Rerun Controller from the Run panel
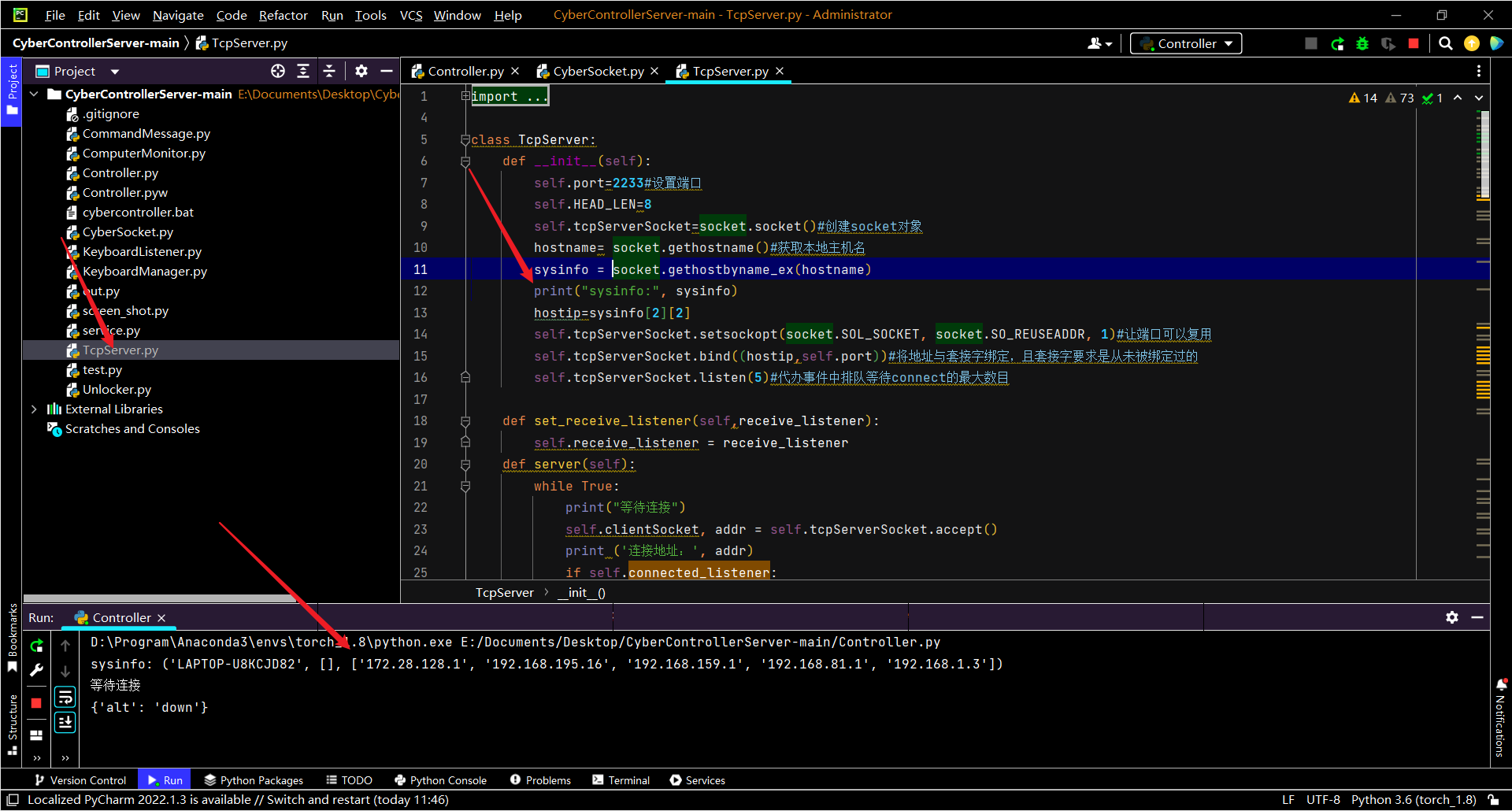Image resolution: width=1512 pixels, height=811 pixels. (x=36, y=646)
